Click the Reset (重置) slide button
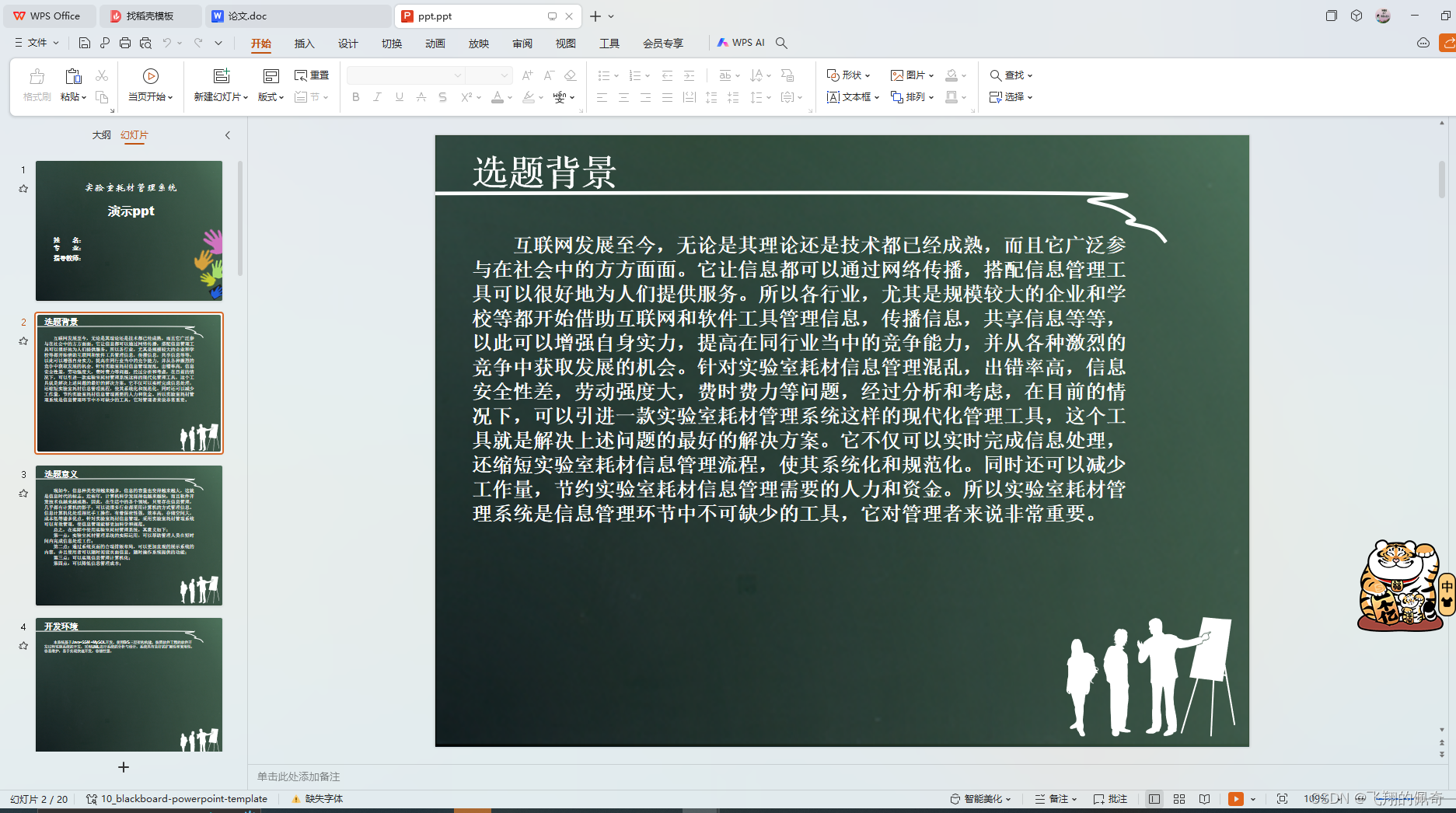Viewport: 1456px width, 813px height. click(312, 75)
